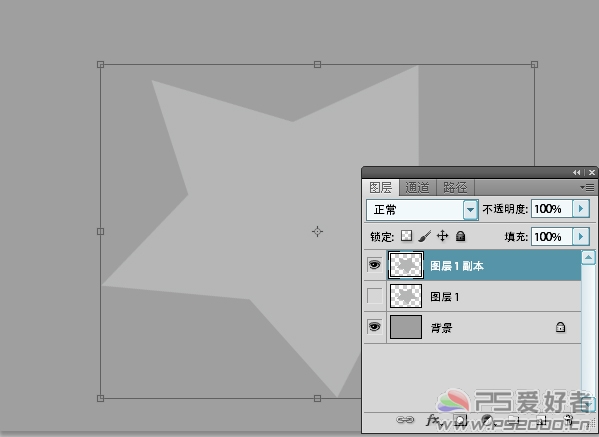The height and width of the screenshot is (437, 599).
Task: Hide the 背景 layer
Action: pos(374,327)
